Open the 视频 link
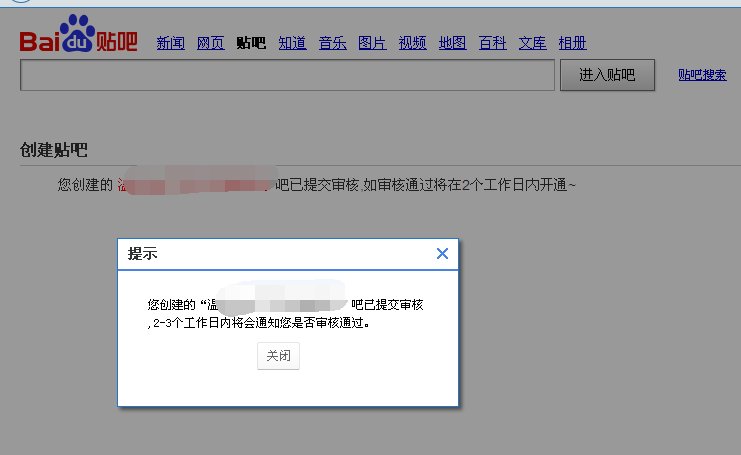The width and height of the screenshot is (741, 455). 412,43
